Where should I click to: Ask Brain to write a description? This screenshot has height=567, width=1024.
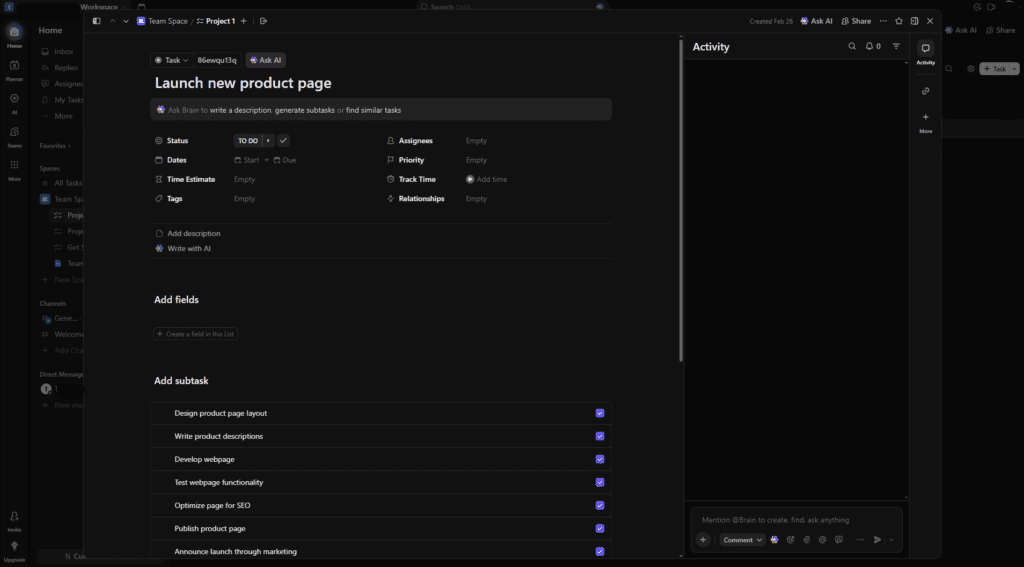[x=240, y=110]
